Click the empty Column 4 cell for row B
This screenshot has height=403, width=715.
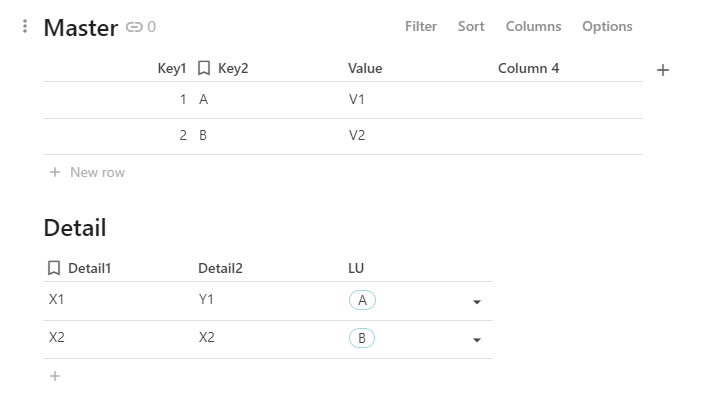pos(567,136)
